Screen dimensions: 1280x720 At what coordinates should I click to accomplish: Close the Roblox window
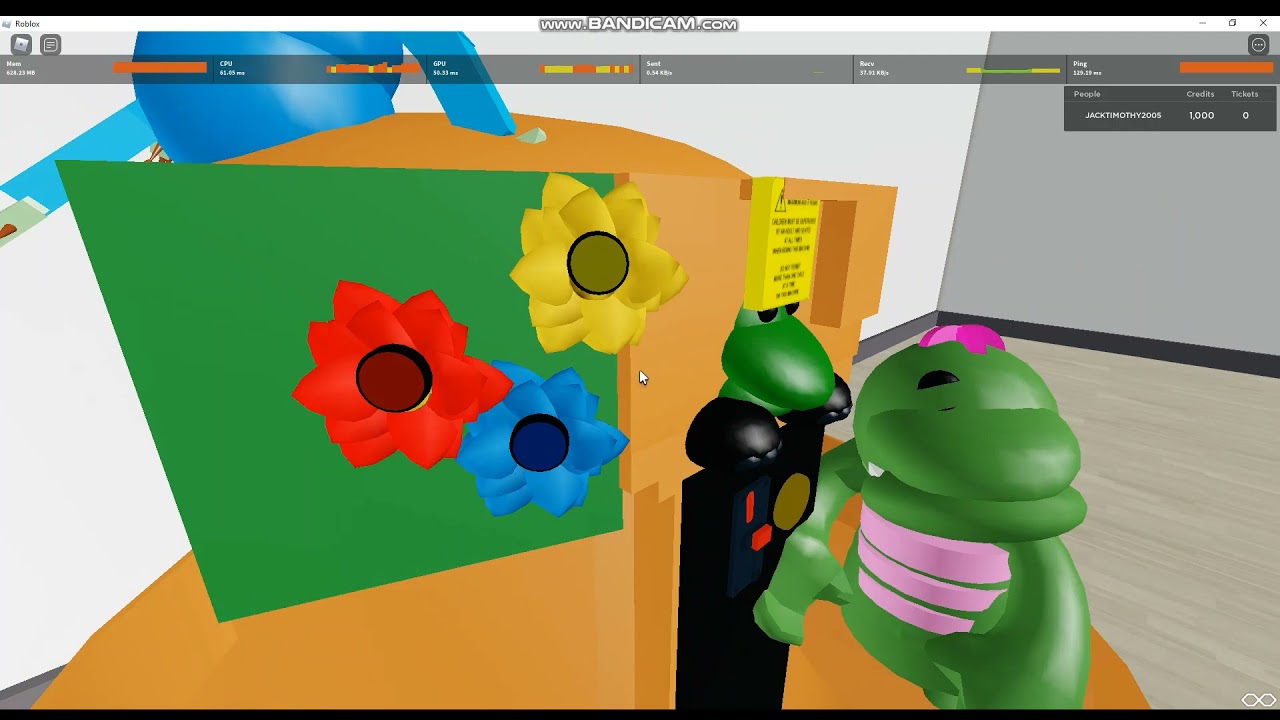point(1263,23)
